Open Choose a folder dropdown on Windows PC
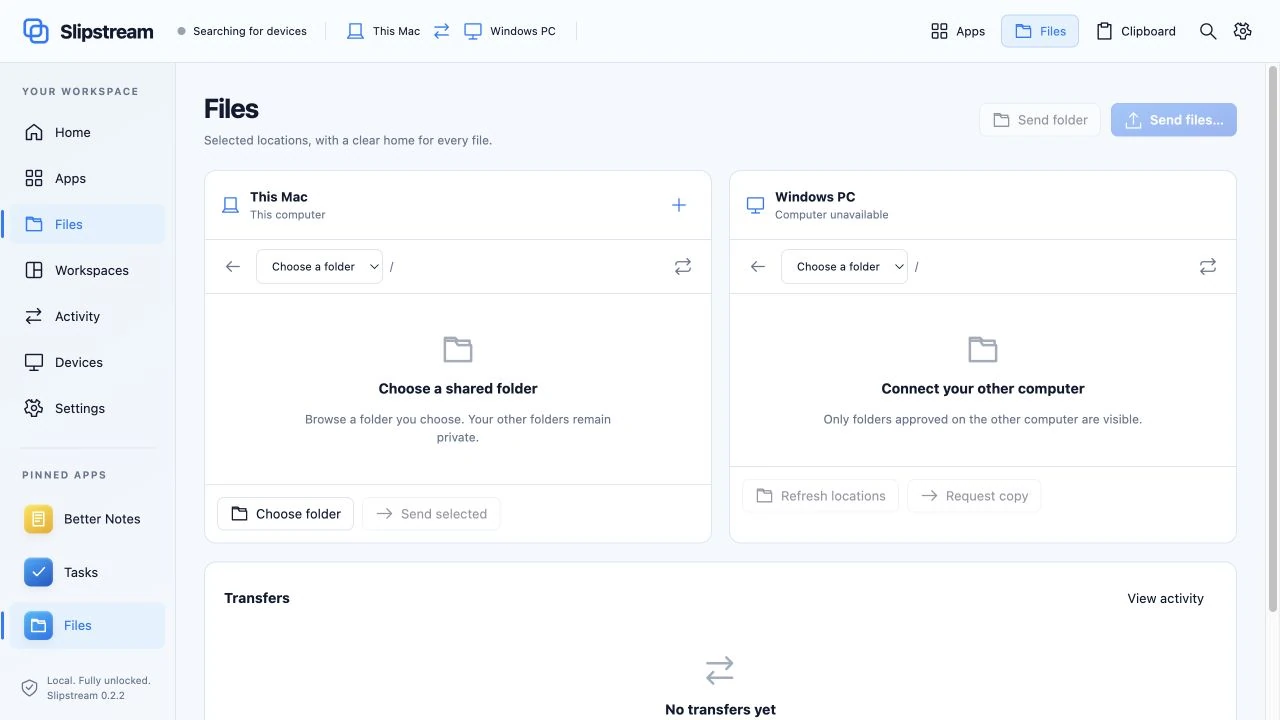The height and width of the screenshot is (720, 1280). coord(844,267)
